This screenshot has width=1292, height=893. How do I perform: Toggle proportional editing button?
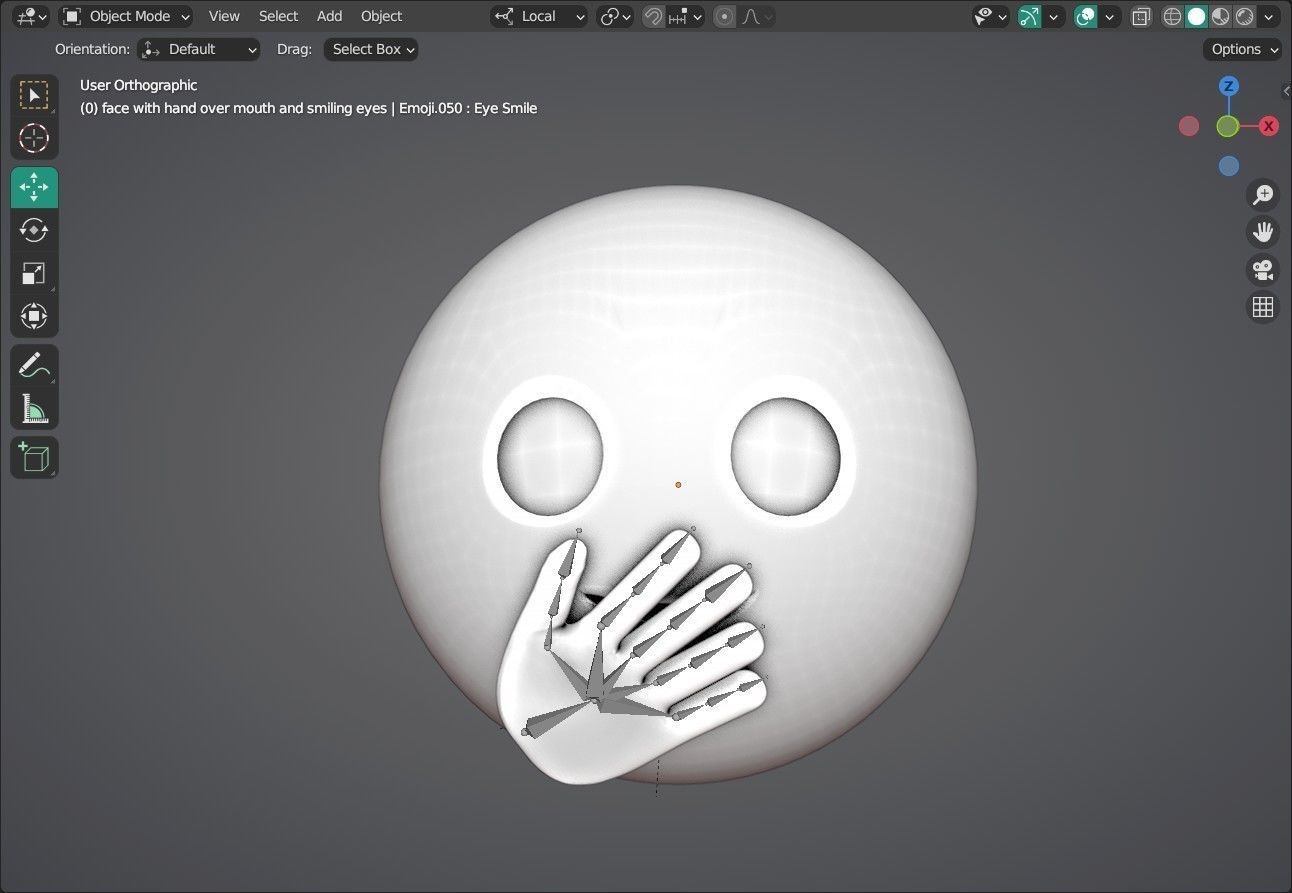pyautogui.click(x=725, y=16)
